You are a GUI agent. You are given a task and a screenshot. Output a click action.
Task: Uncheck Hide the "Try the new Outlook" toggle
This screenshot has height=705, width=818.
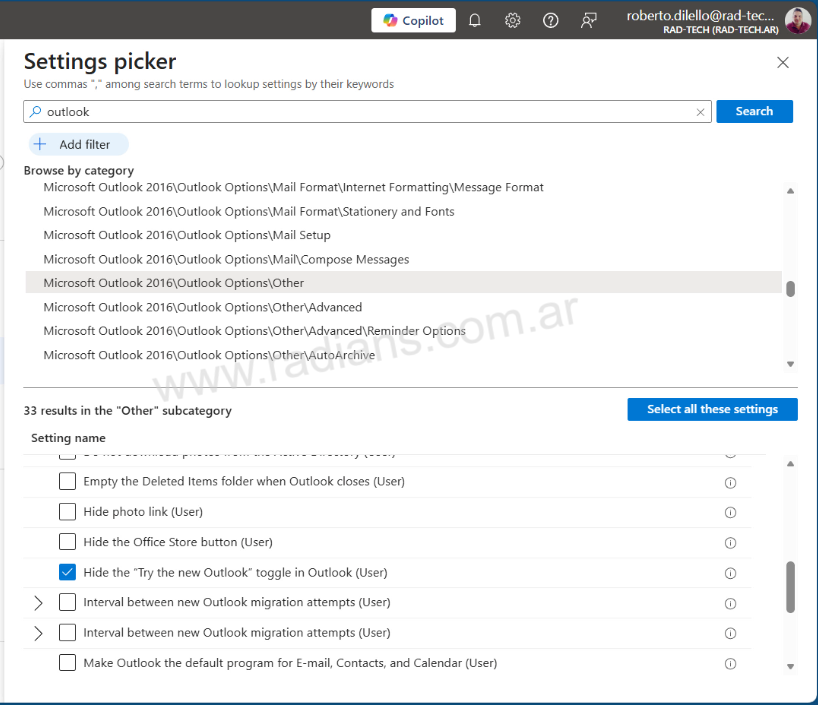67,572
